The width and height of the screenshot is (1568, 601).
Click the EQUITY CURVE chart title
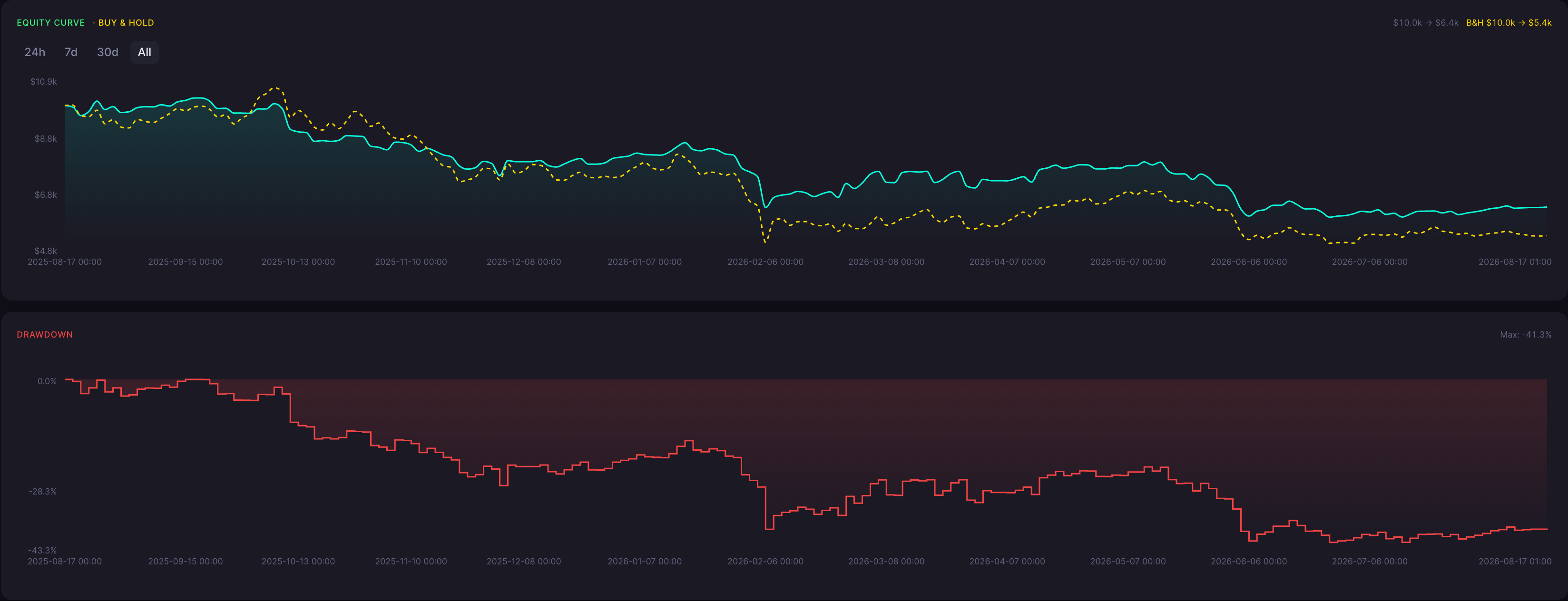50,22
